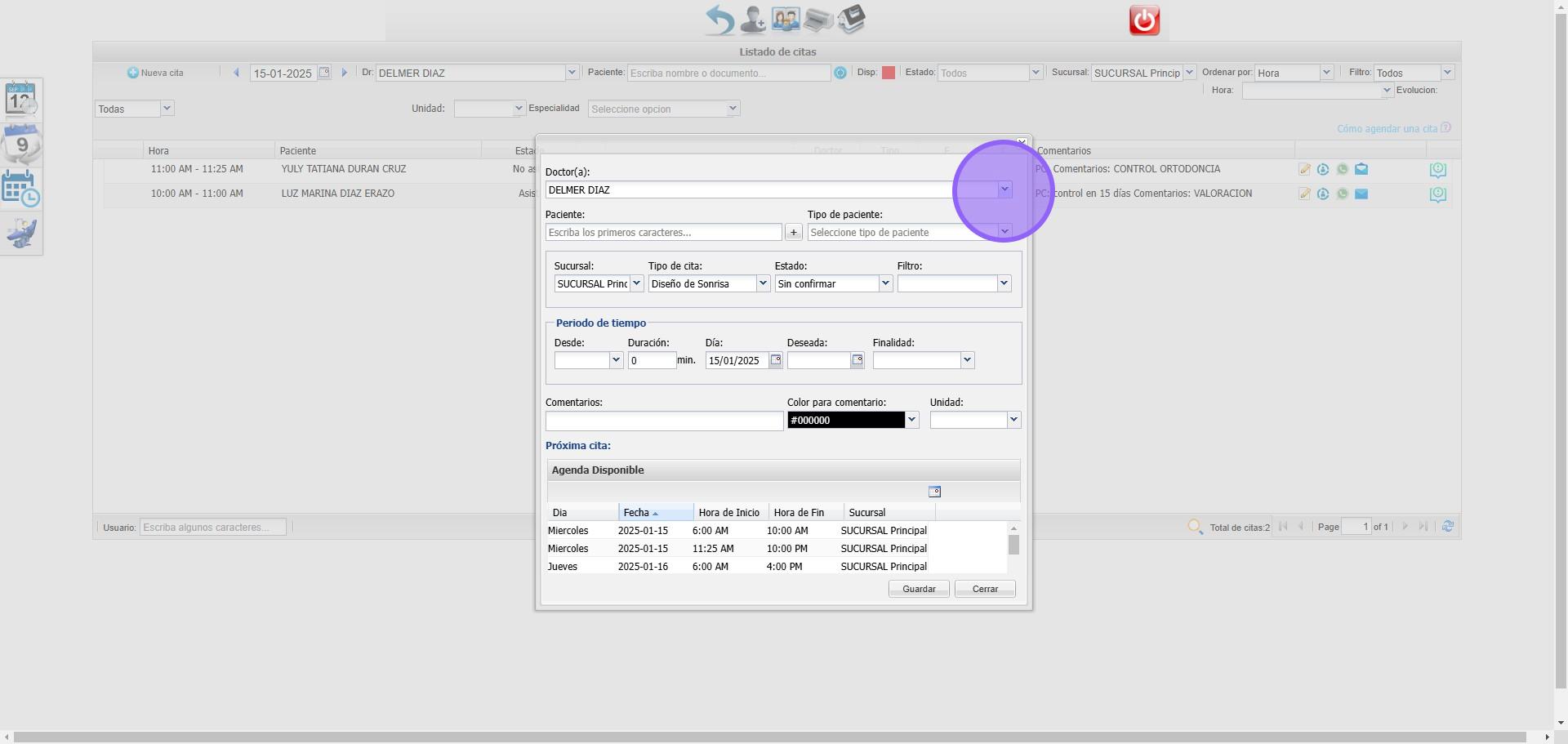Open the comment color picker #000000
The width and height of the screenshot is (1568, 744).
click(x=912, y=420)
